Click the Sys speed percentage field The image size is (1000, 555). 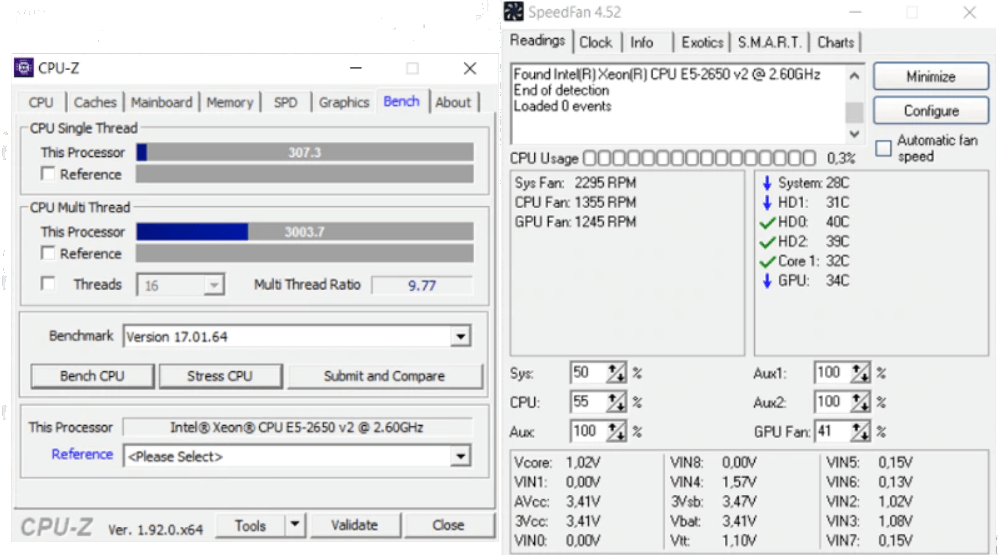pyautogui.click(x=589, y=373)
